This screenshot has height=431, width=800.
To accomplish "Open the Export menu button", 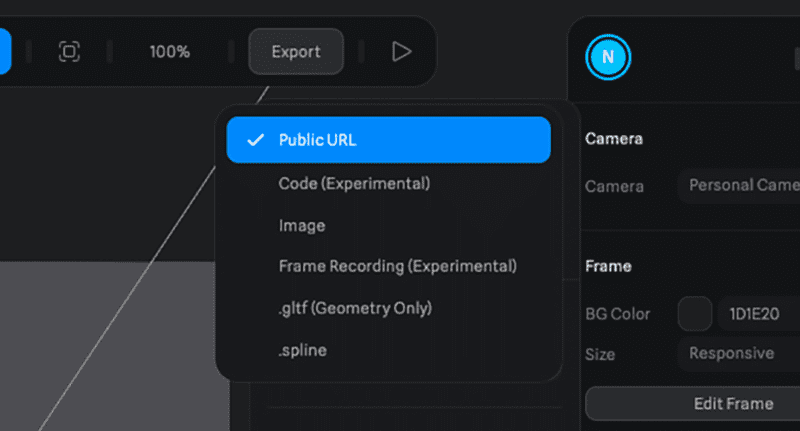I will (x=296, y=51).
